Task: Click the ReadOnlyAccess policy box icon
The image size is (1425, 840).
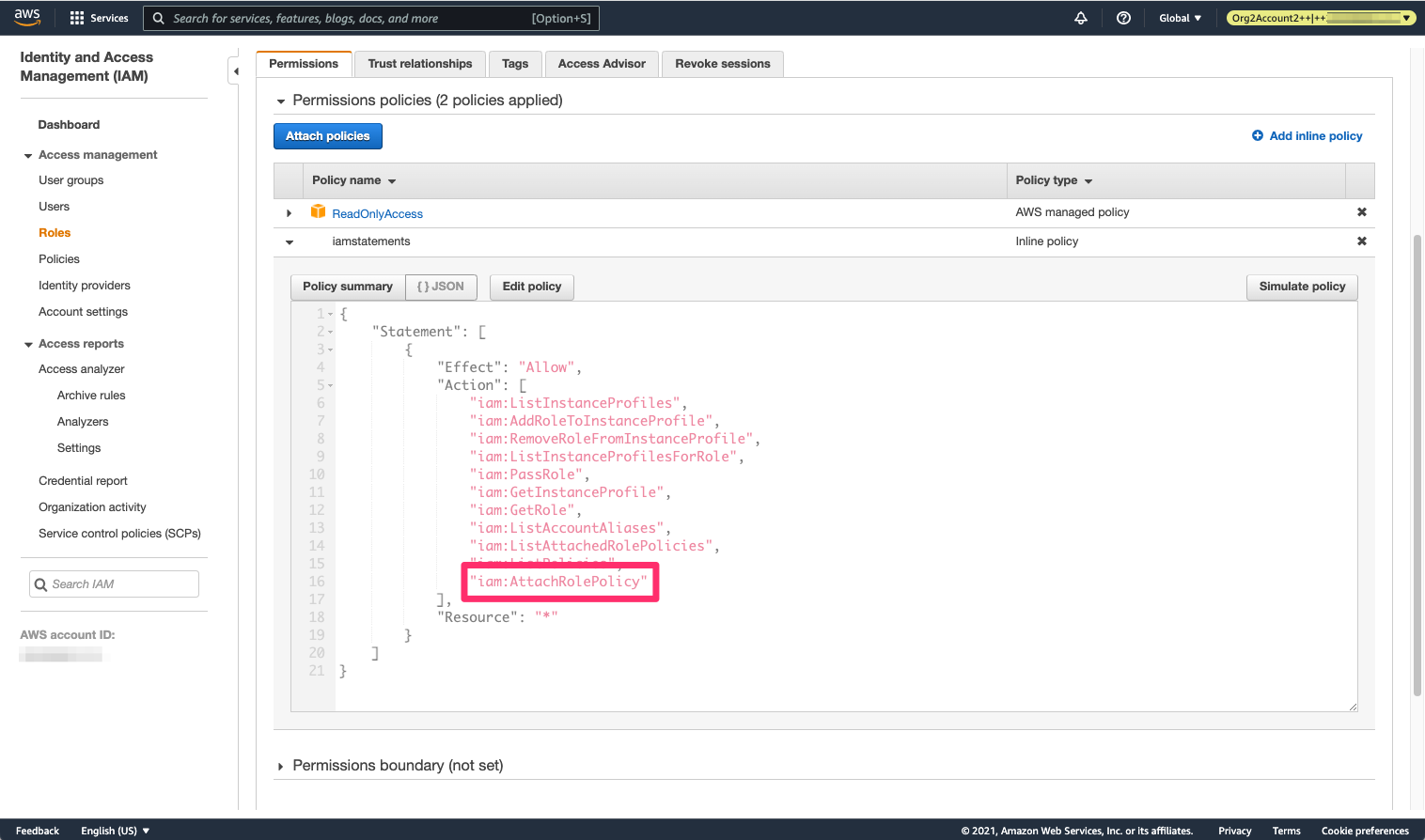Action: [318, 212]
